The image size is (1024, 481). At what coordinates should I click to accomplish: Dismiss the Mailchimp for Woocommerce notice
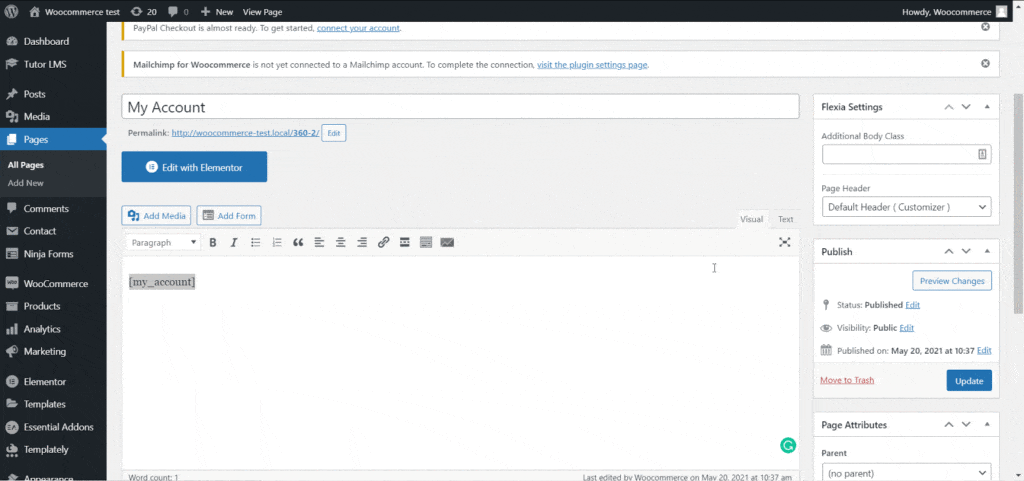tap(985, 63)
